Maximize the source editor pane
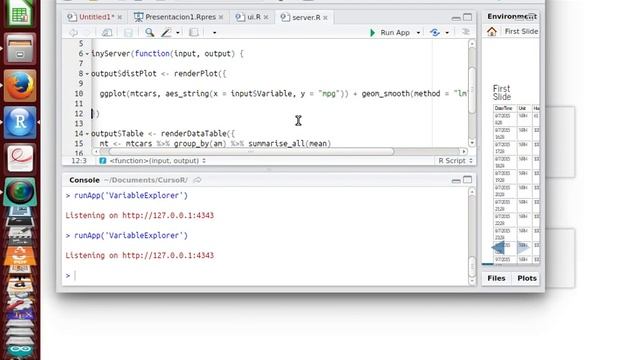The image size is (640, 360). [467, 17]
